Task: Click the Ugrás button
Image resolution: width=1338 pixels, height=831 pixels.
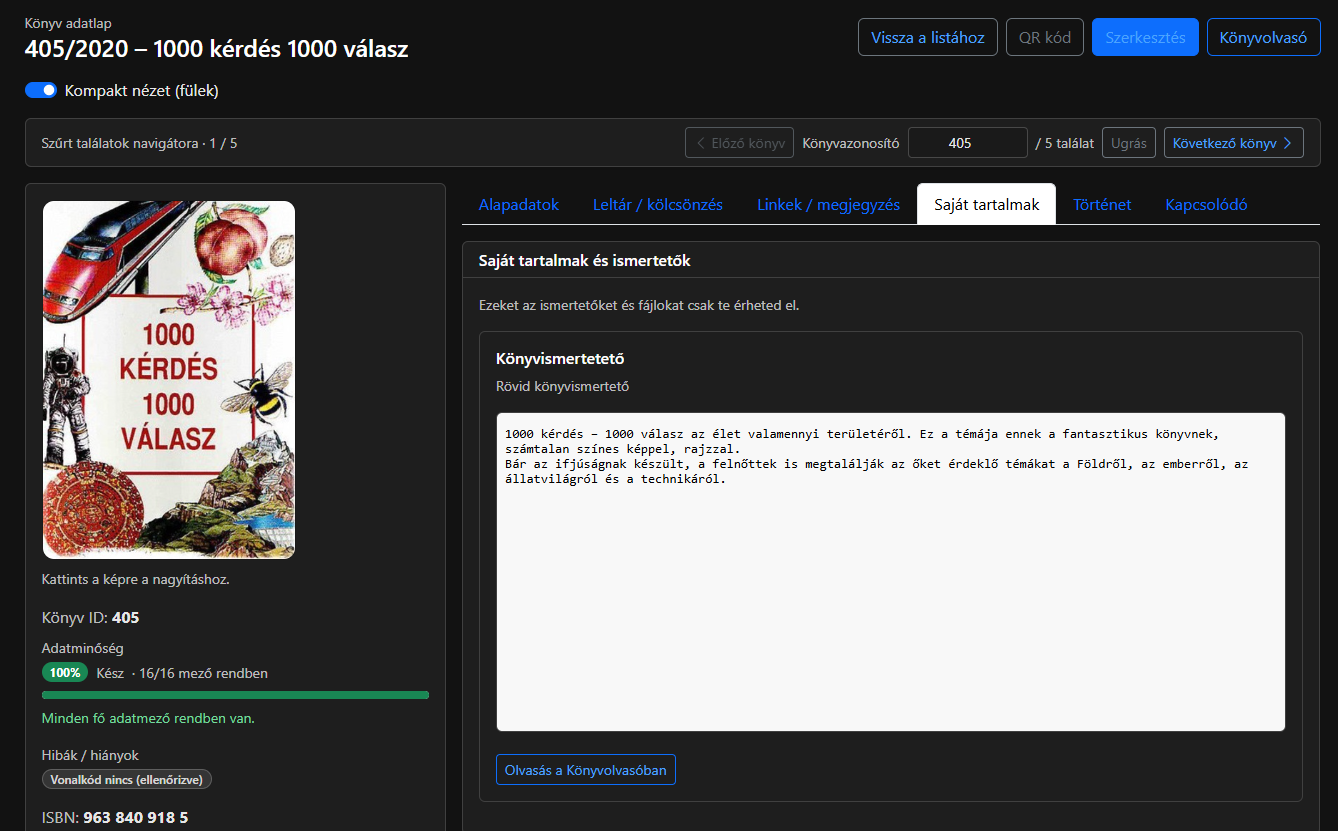Action: 1129,143
